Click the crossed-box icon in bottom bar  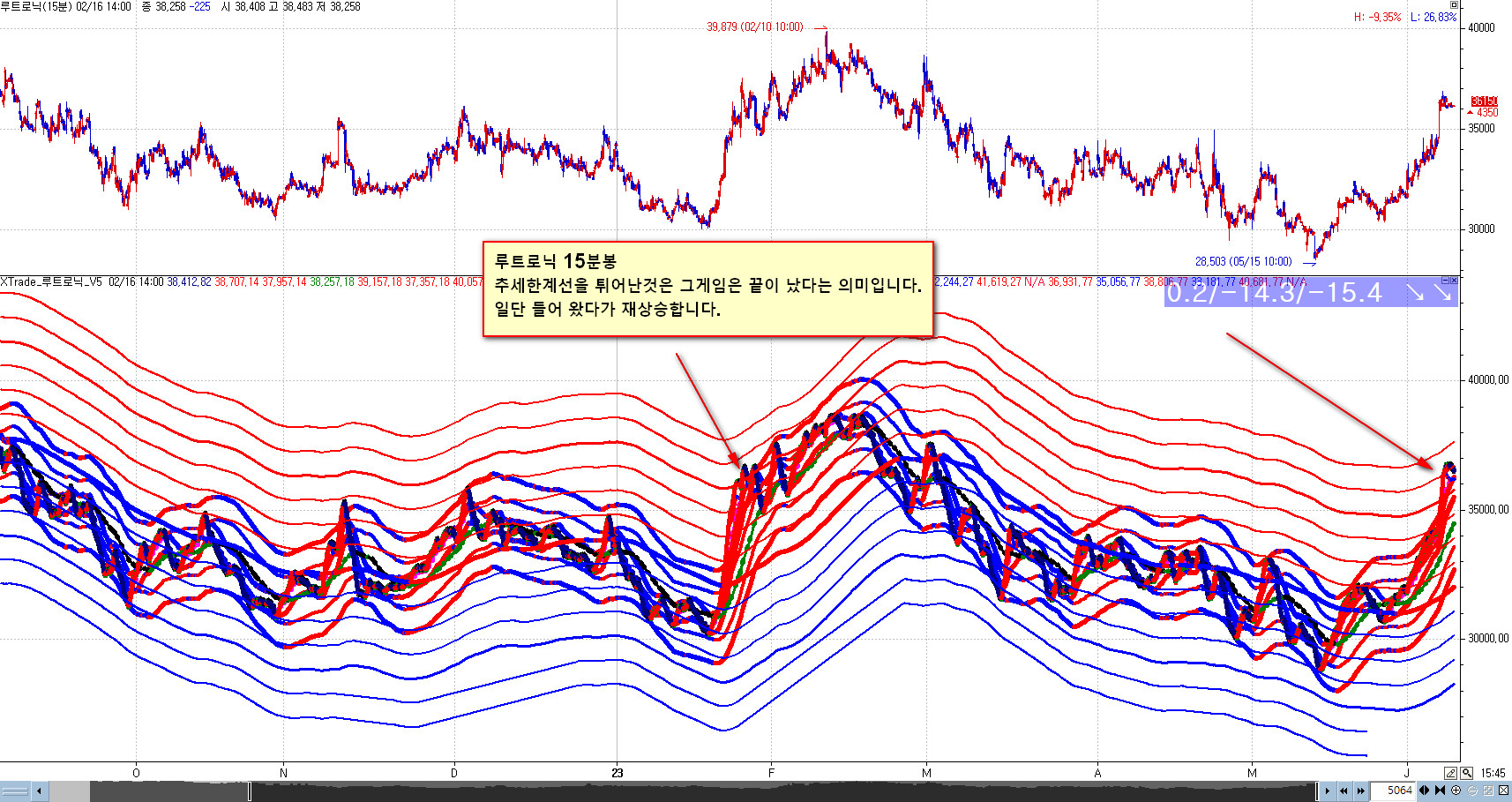tap(1503, 791)
